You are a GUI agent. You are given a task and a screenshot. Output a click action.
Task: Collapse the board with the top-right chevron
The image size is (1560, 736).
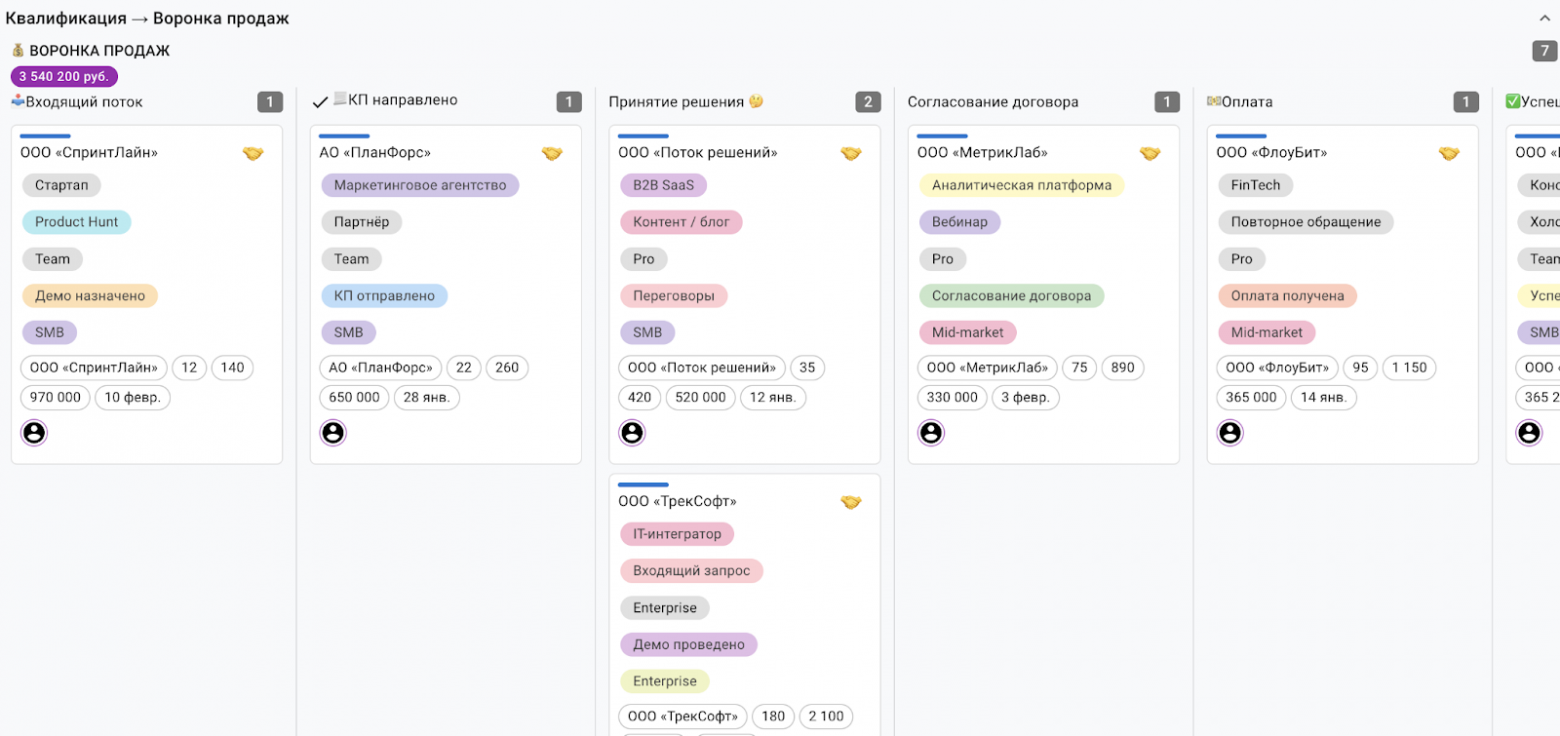[1545, 17]
